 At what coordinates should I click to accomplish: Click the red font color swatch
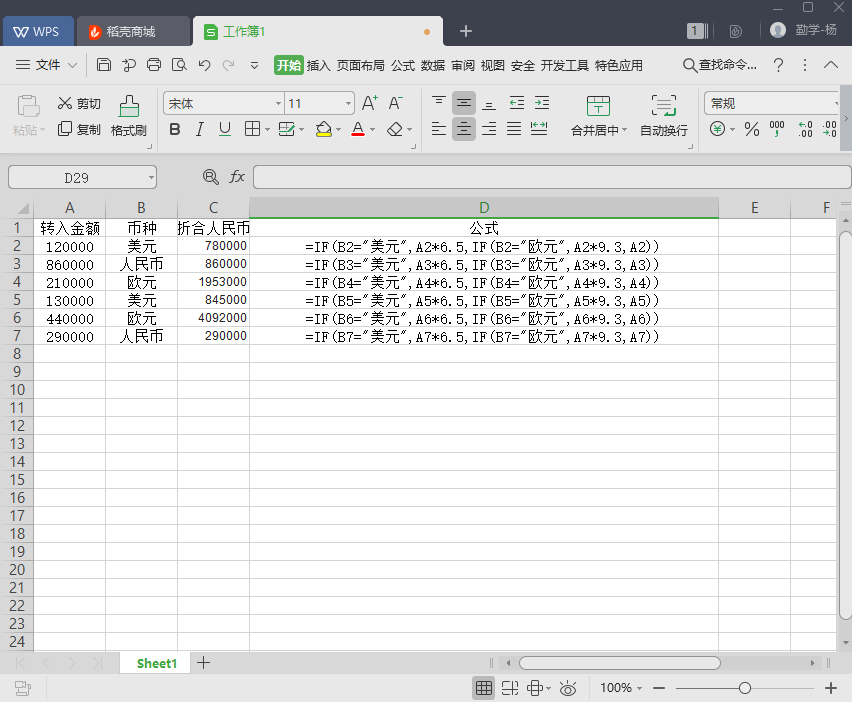pyautogui.click(x=358, y=129)
